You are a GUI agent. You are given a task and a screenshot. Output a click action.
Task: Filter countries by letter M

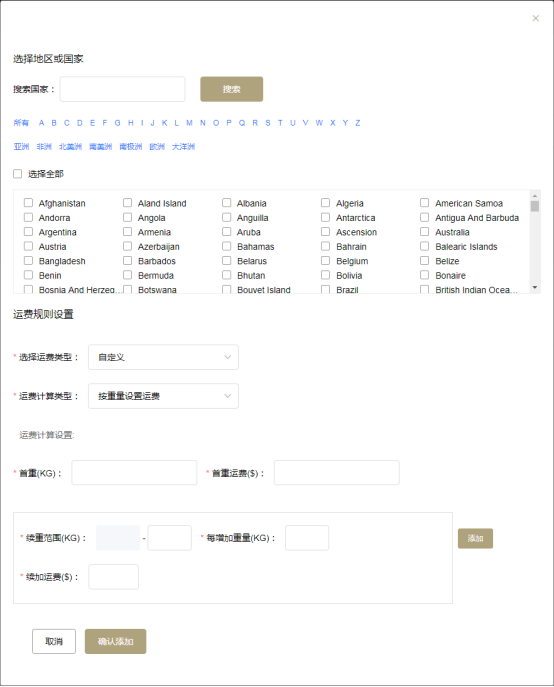[x=189, y=123]
